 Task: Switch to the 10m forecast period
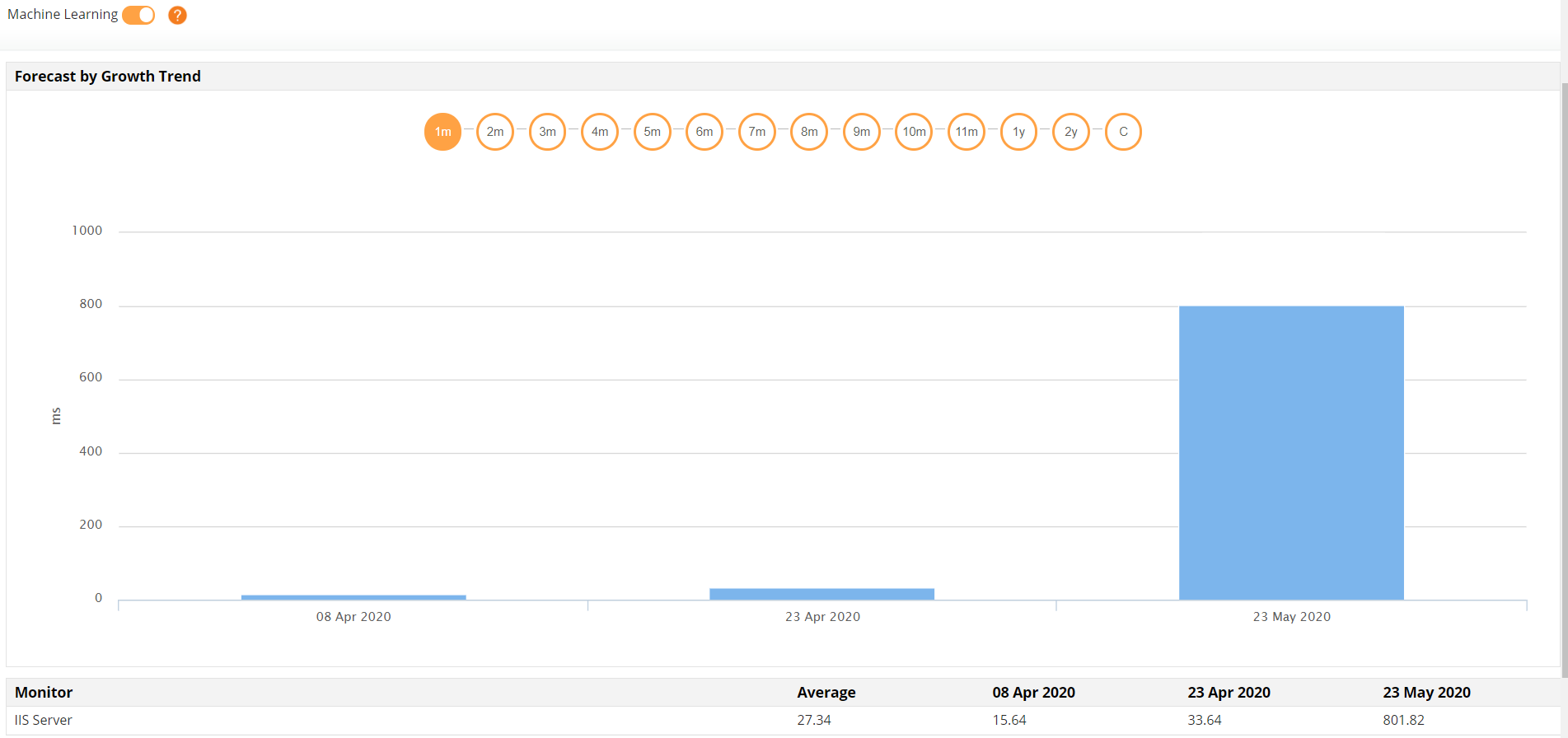coord(914,132)
